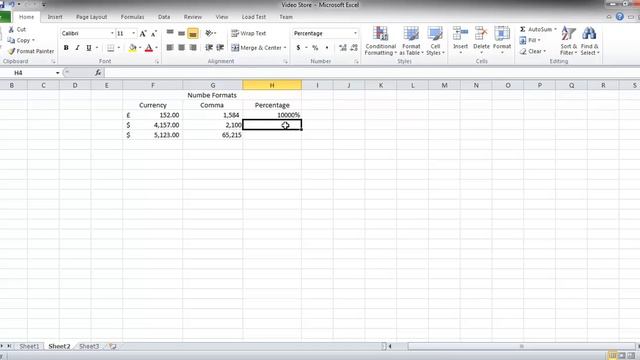Open Excel Help question mark
The width and height of the screenshot is (640, 360).
(x=620, y=17)
